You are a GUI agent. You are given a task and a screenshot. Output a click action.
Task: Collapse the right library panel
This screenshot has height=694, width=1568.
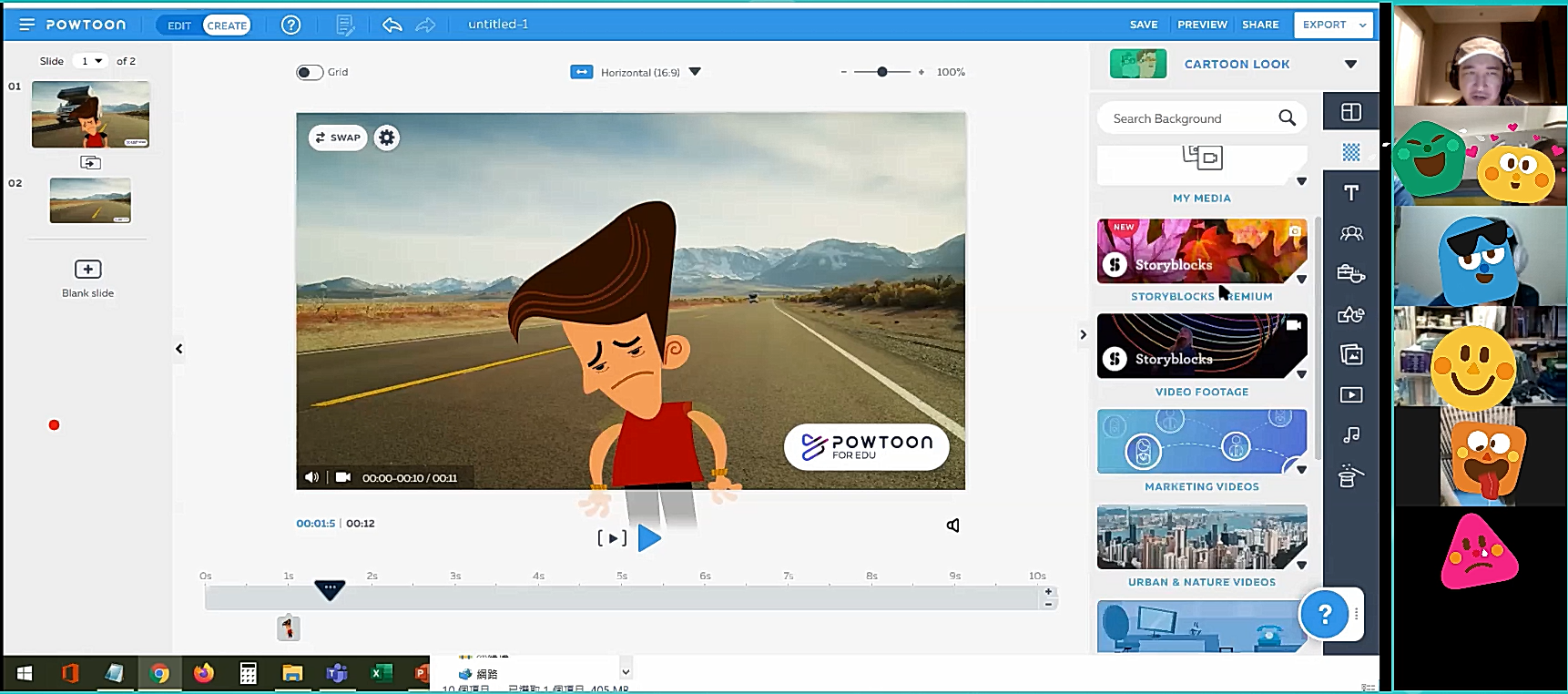[1083, 335]
